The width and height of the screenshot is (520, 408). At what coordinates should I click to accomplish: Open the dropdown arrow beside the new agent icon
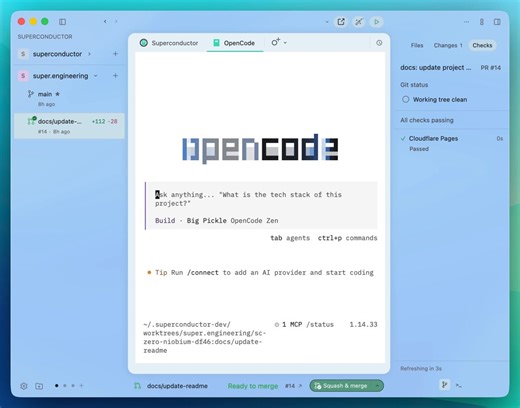285,43
